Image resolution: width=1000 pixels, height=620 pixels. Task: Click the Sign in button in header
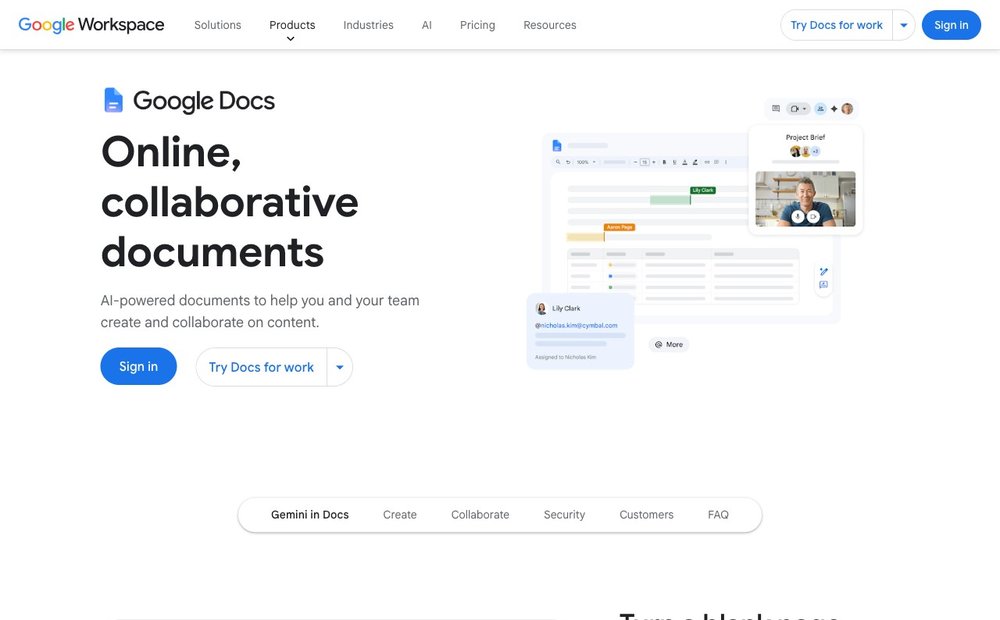click(x=951, y=25)
